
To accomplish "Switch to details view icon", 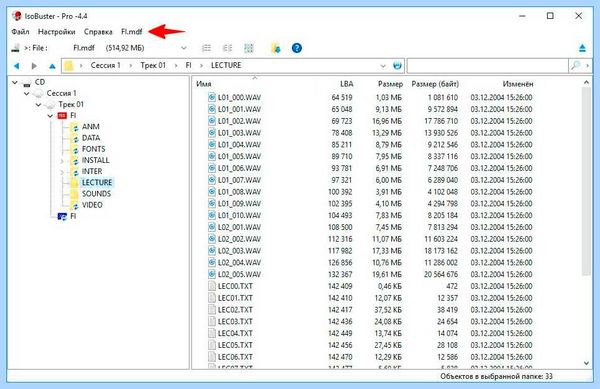I will (227, 48).
